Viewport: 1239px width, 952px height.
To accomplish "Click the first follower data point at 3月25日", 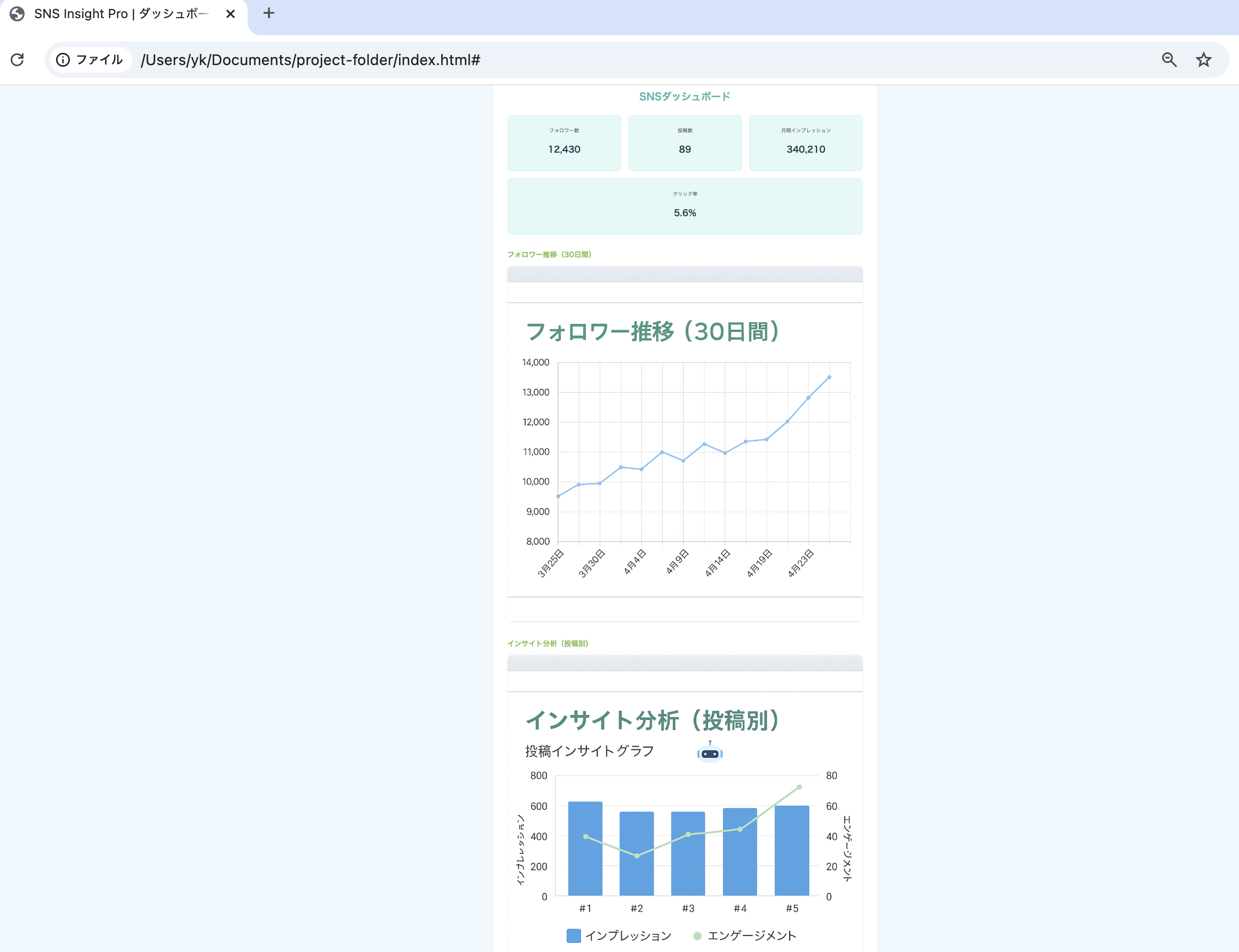I will click(x=558, y=496).
